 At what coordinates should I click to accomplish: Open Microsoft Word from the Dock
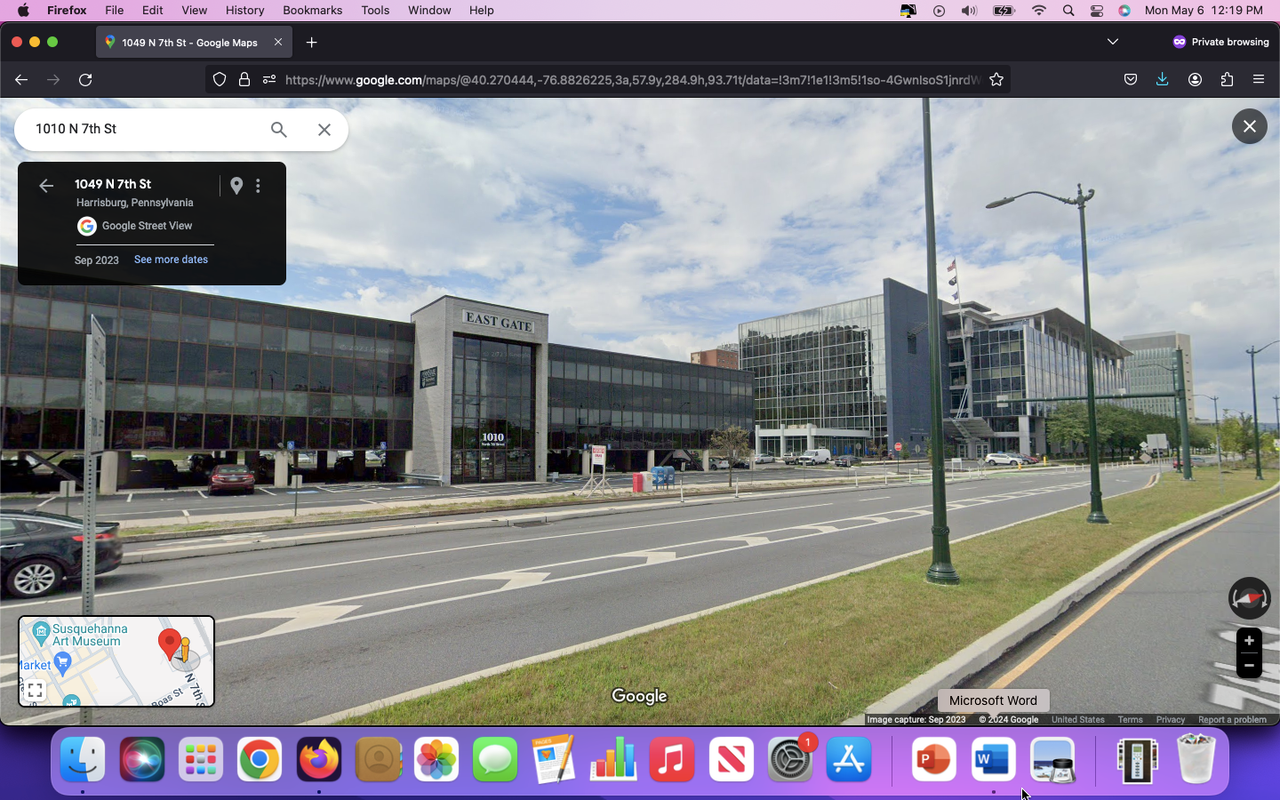[x=992, y=761]
